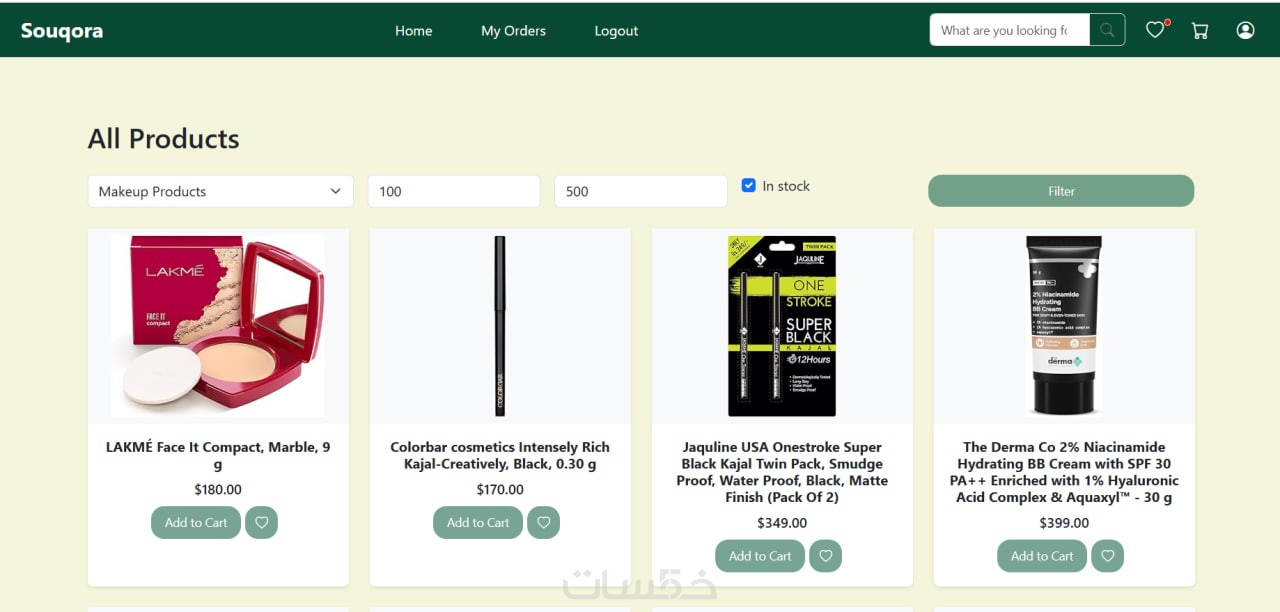Add LAKMÉ Face It Compact to cart
Image resolution: width=1280 pixels, height=612 pixels.
click(196, 522)
